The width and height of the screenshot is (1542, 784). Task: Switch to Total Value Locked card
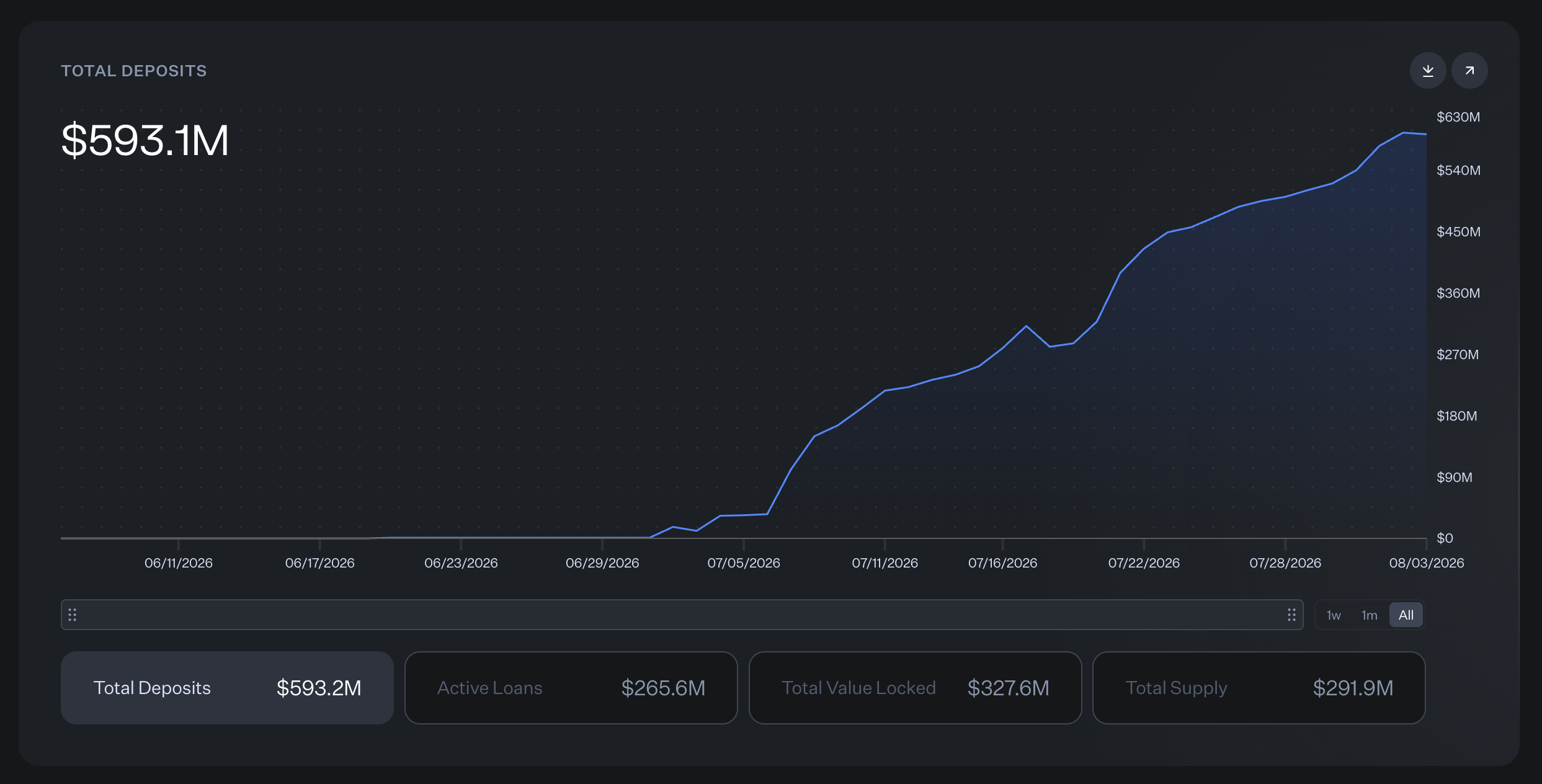click(x=916, y=688)
